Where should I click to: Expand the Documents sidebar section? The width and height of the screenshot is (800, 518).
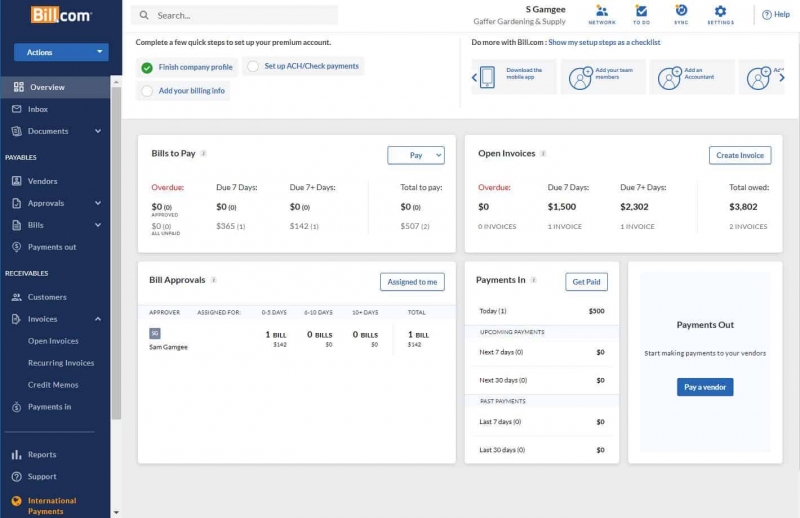[x=98, y=131]
